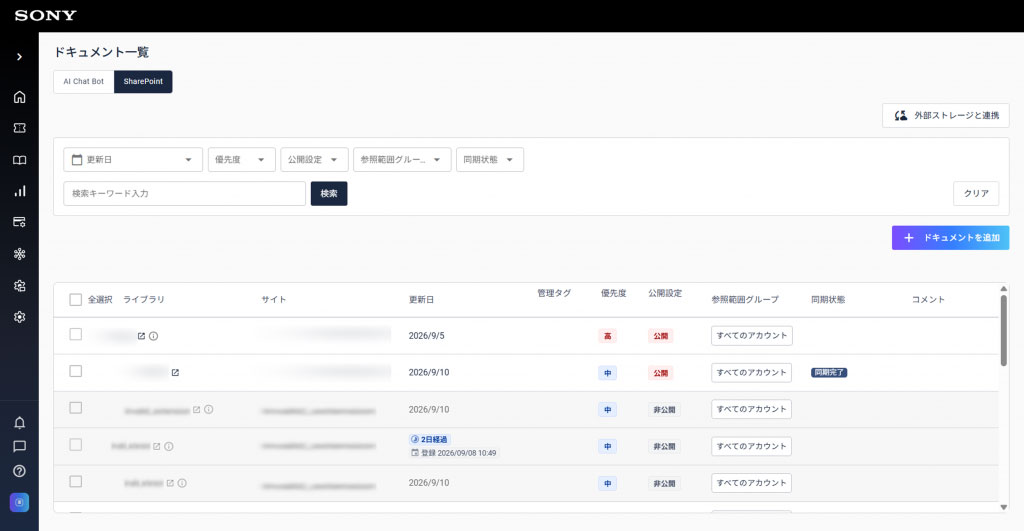Open the open-book icon in sidebar

click(x=20, y=160)
